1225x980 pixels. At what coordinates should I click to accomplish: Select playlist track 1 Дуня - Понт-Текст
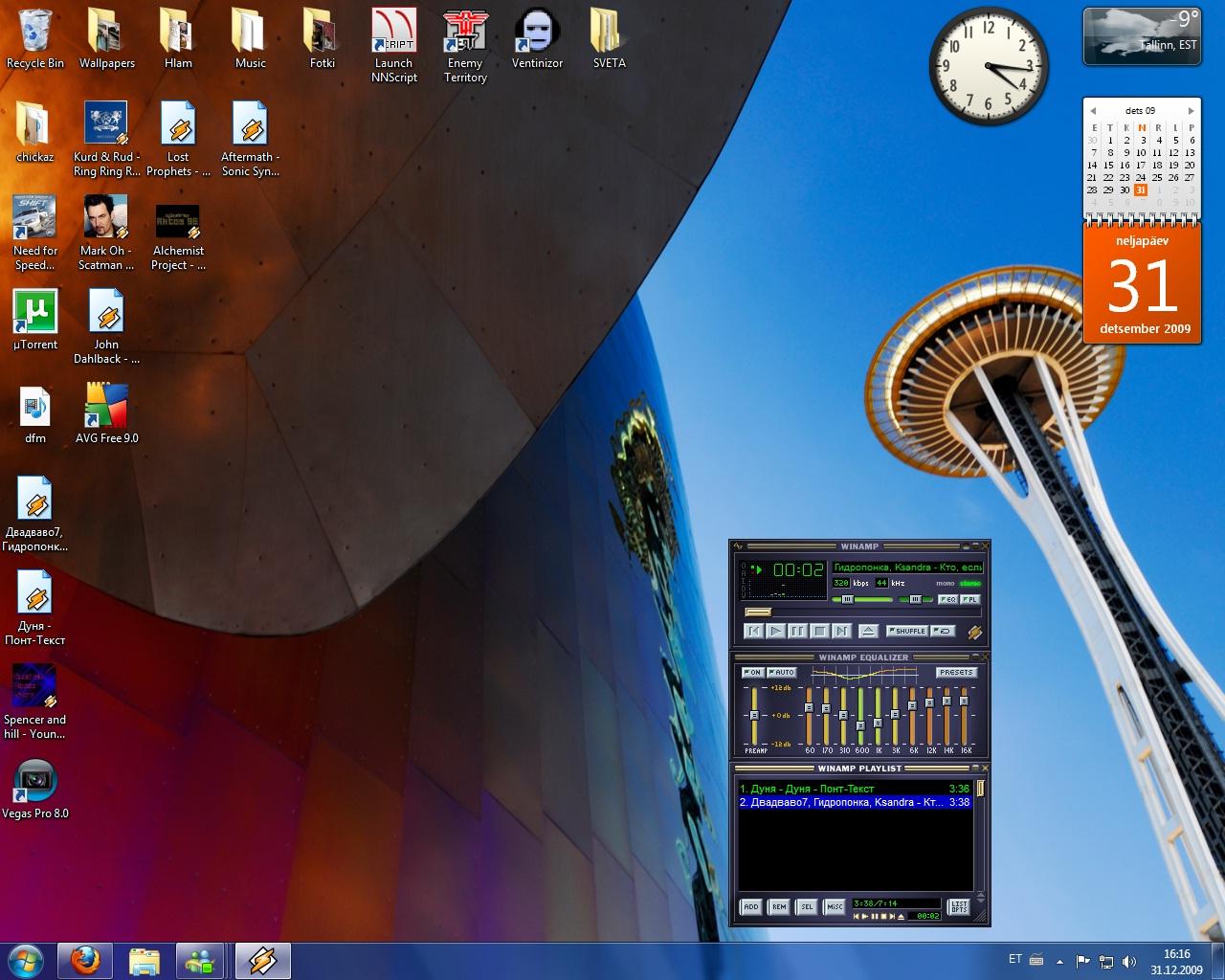[x=855, y=789]
